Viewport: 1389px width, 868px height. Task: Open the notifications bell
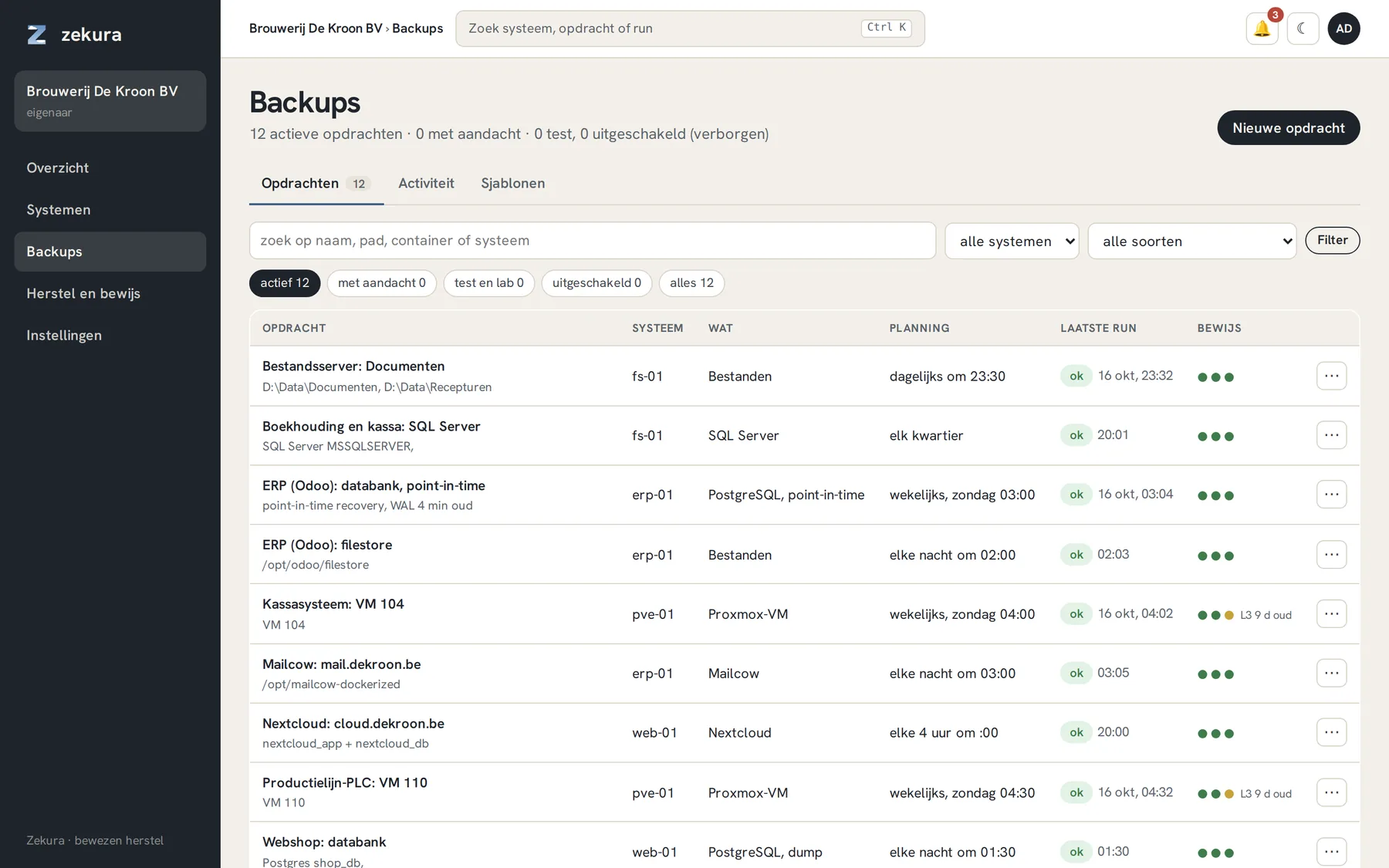[1262, 29]
